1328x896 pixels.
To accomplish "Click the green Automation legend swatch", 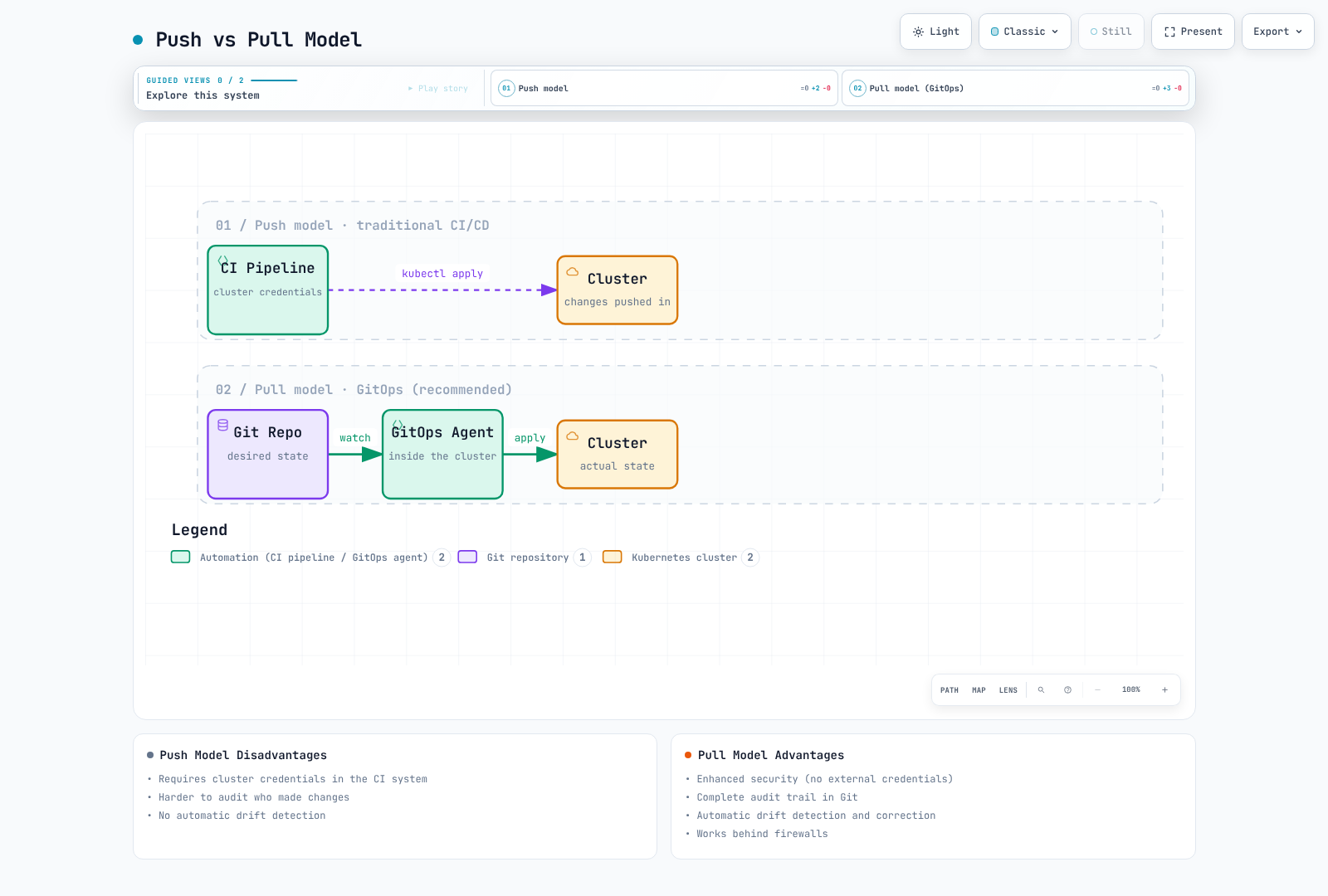I will (x=181, y=557).
